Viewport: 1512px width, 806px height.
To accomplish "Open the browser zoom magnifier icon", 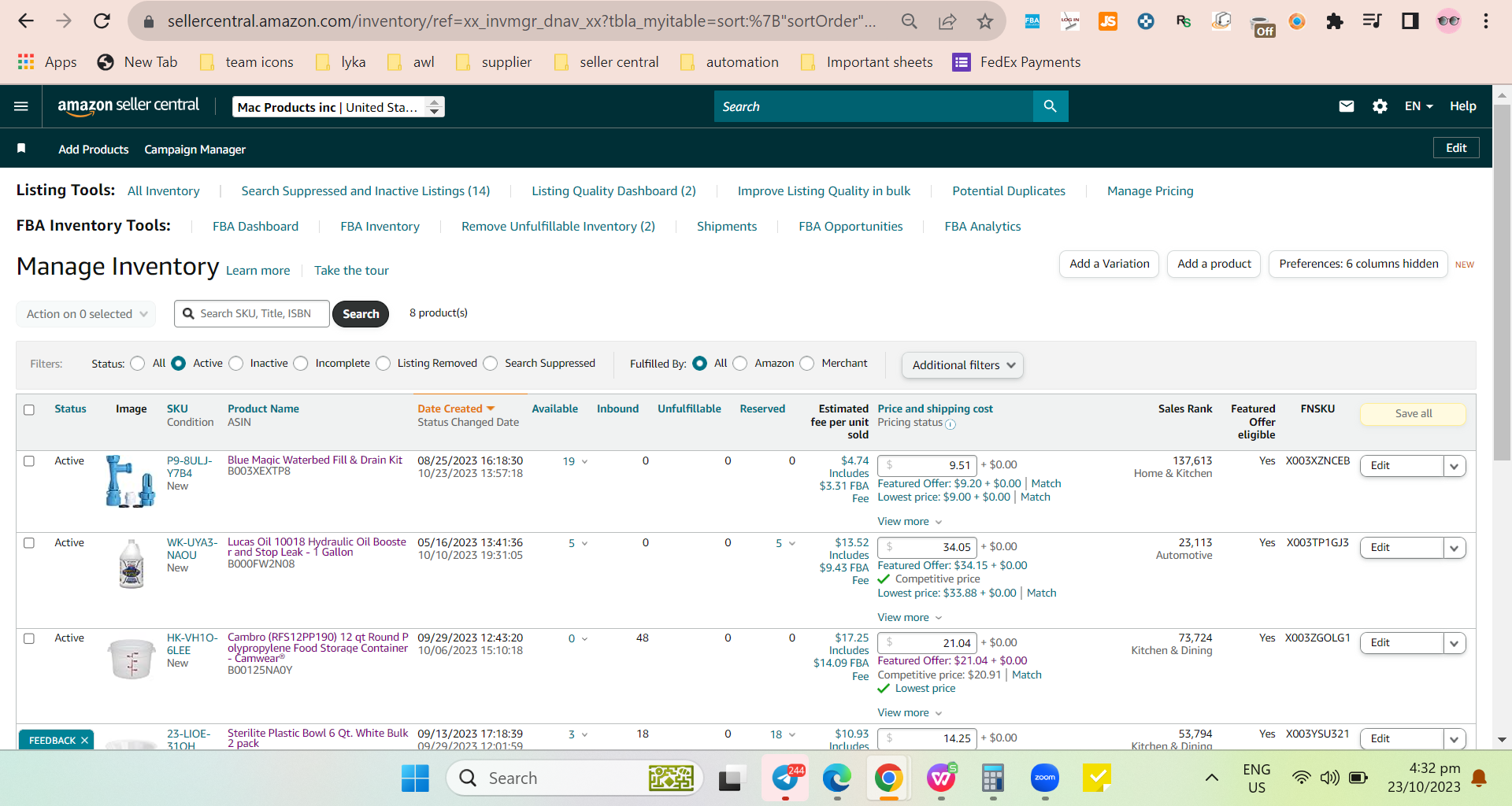I will click(x=910, y=21).
